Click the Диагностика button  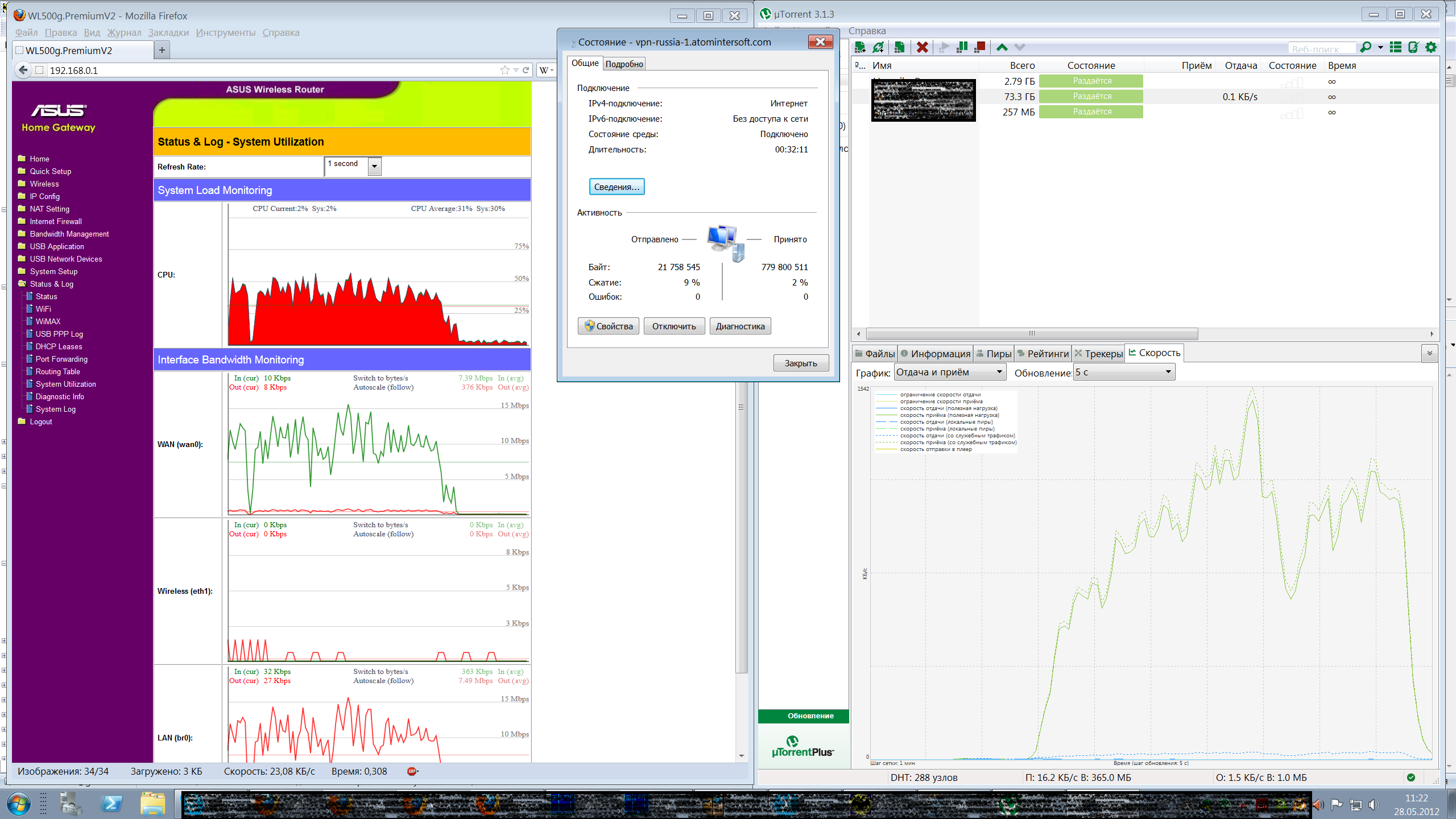click(740, 326)
